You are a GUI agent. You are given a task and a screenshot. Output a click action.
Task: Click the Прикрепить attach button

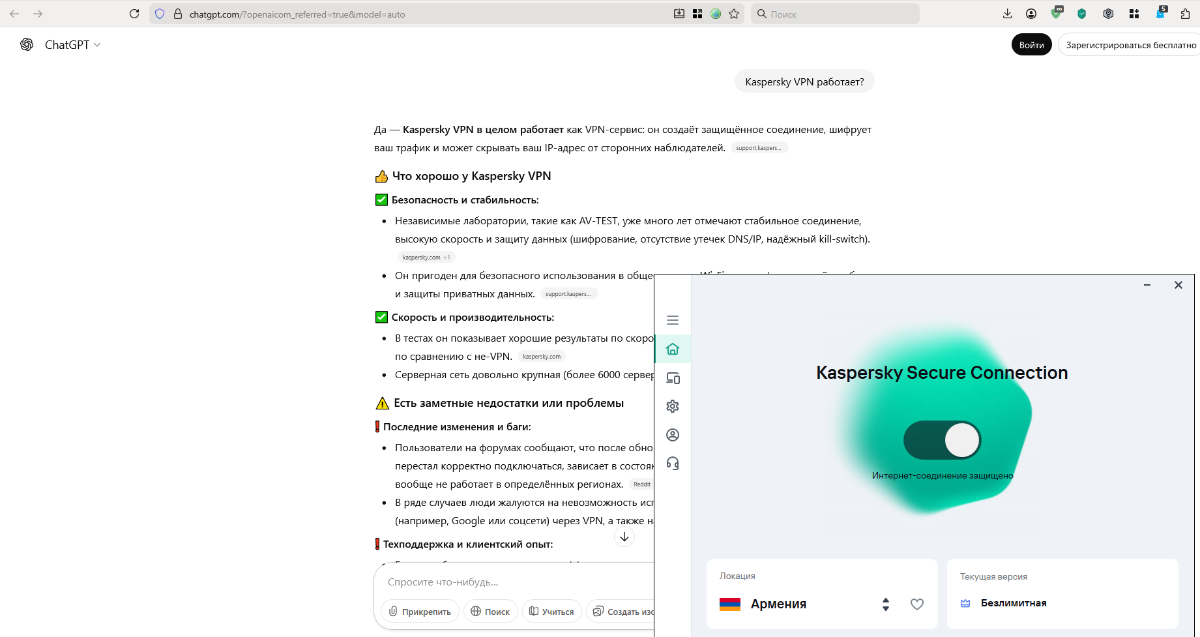tap(420, 611)
